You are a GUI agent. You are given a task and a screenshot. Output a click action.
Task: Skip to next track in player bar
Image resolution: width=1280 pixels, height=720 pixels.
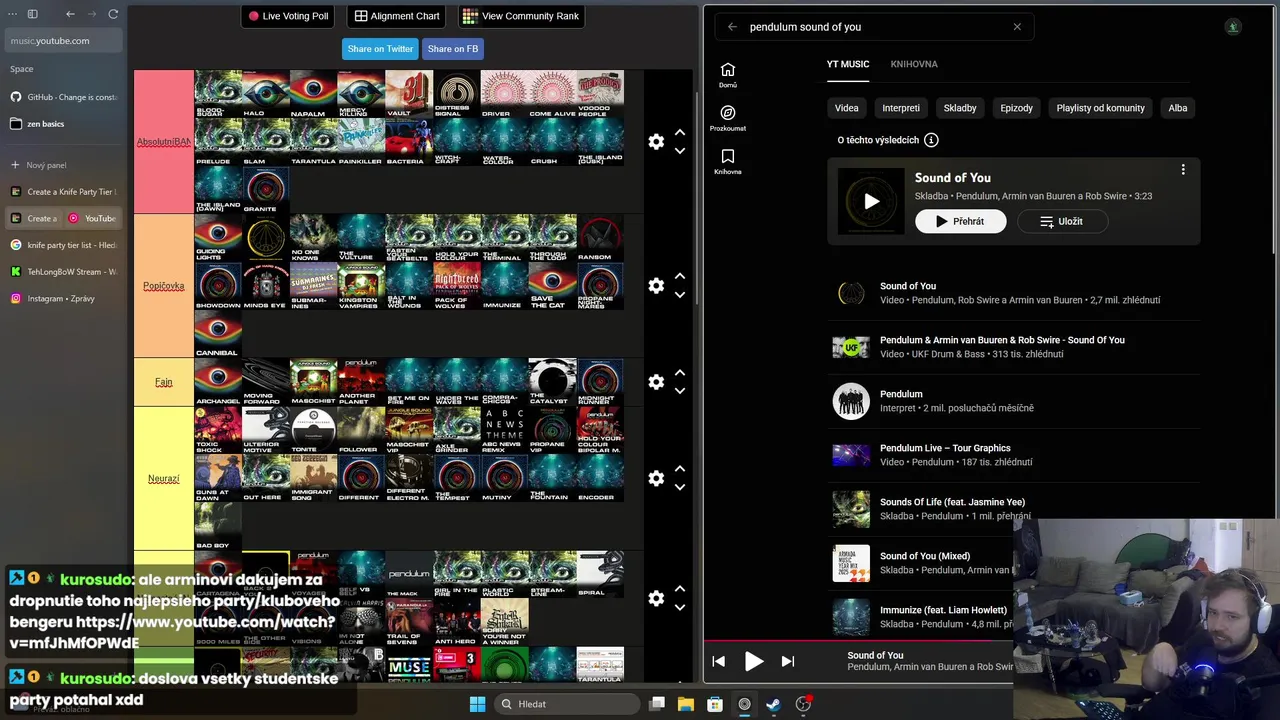click(788, 661)
